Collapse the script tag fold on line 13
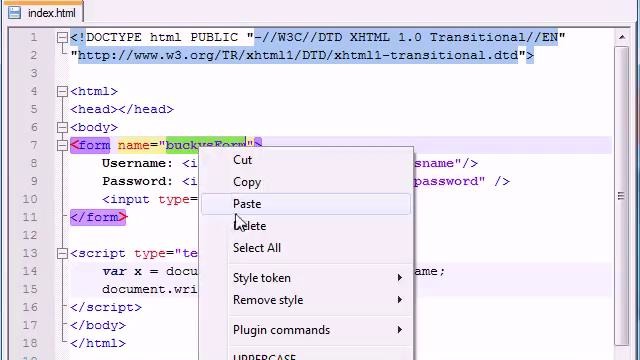This screenshot has height=360, width=640. click(62, 253)
